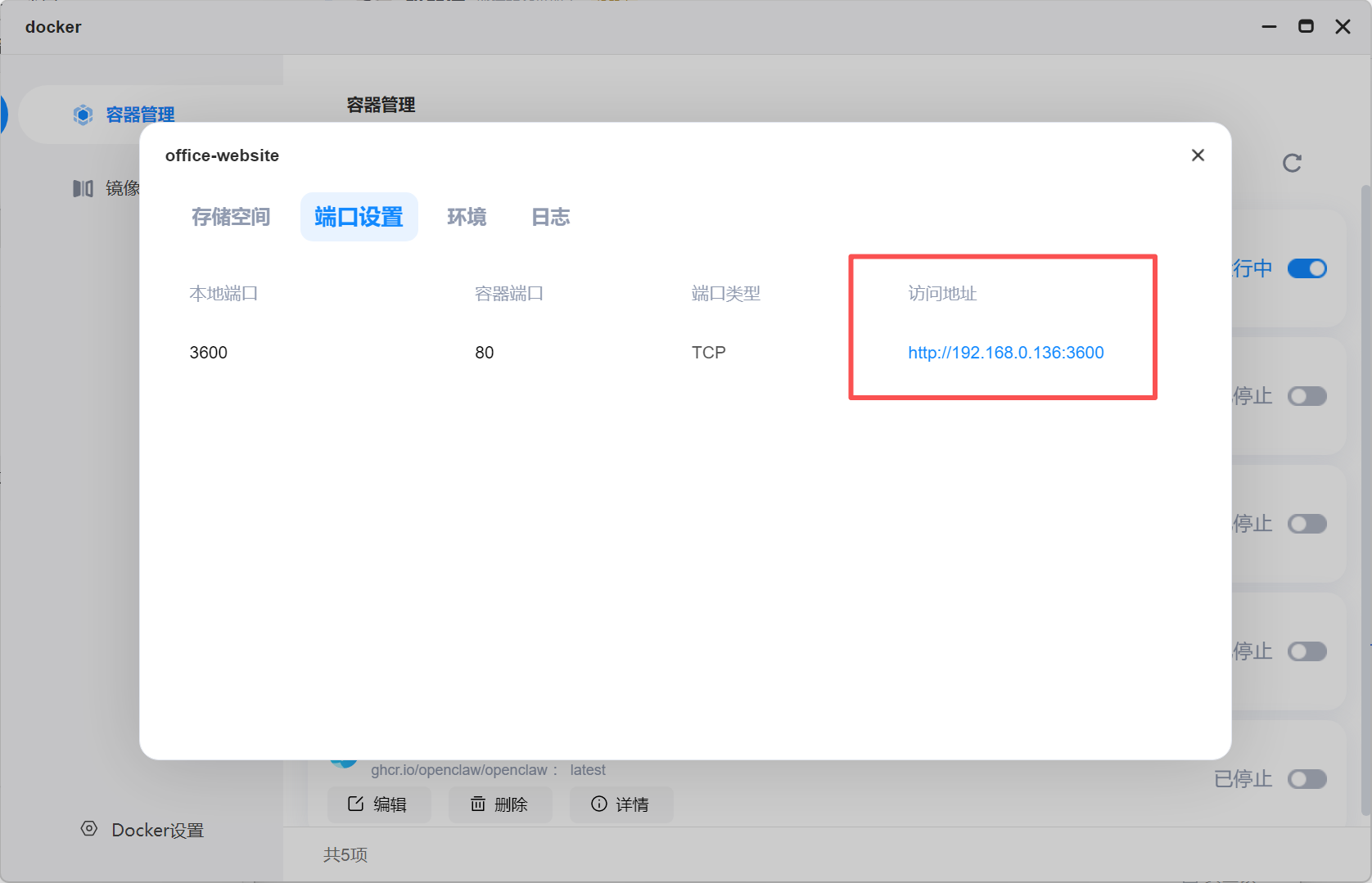This screenshot has height=883, width=1372.
Task: Select the 端口设置 tab
Action: 359,217
